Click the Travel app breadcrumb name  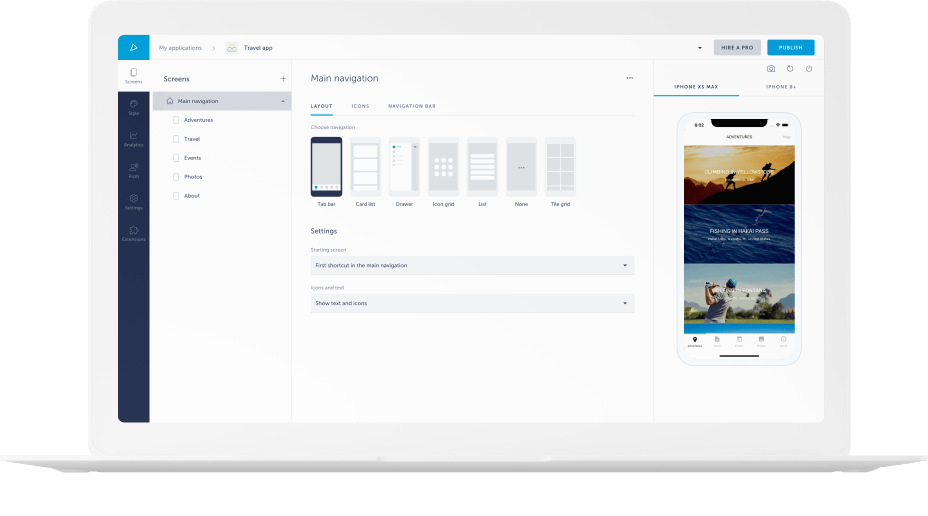click(258, 48)
